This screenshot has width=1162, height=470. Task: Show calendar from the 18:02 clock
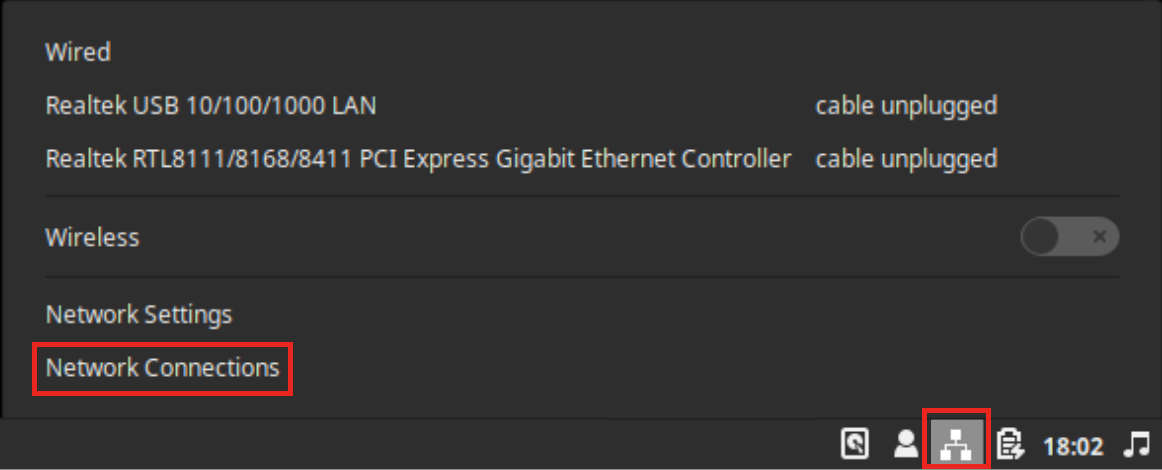click(1073, 444)
